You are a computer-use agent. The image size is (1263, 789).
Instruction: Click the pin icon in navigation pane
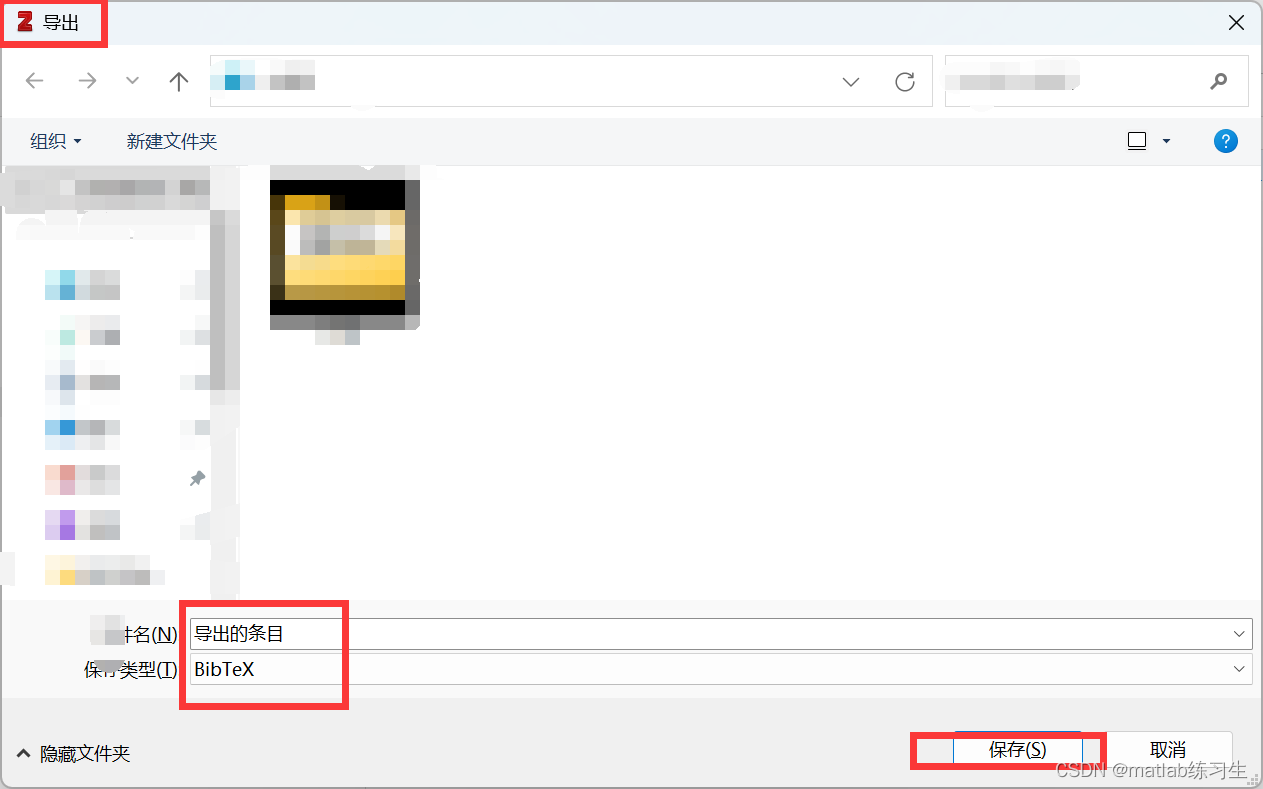197,479
